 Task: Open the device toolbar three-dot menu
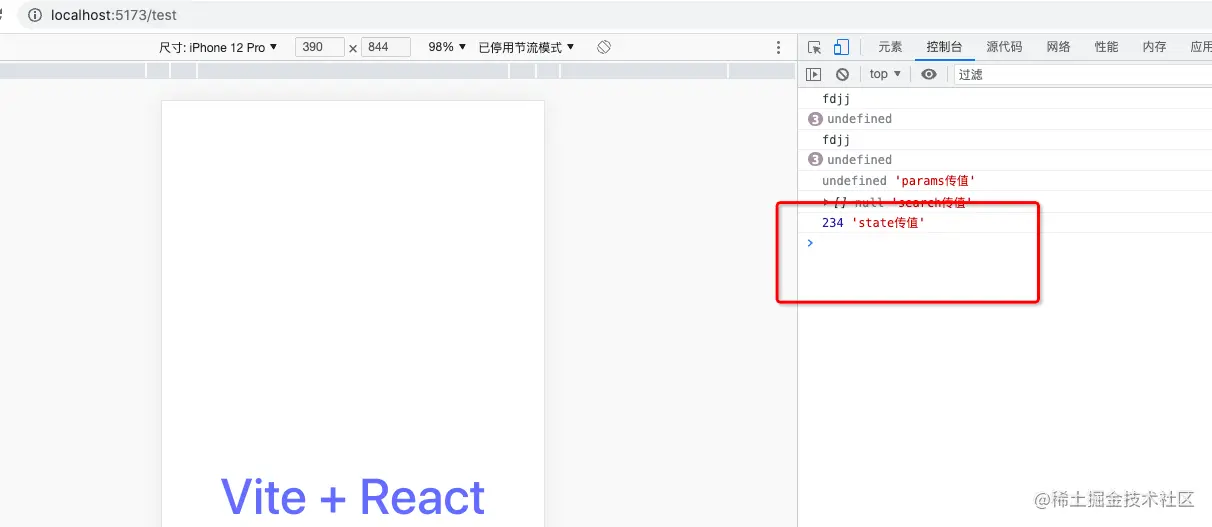(779, 47)
